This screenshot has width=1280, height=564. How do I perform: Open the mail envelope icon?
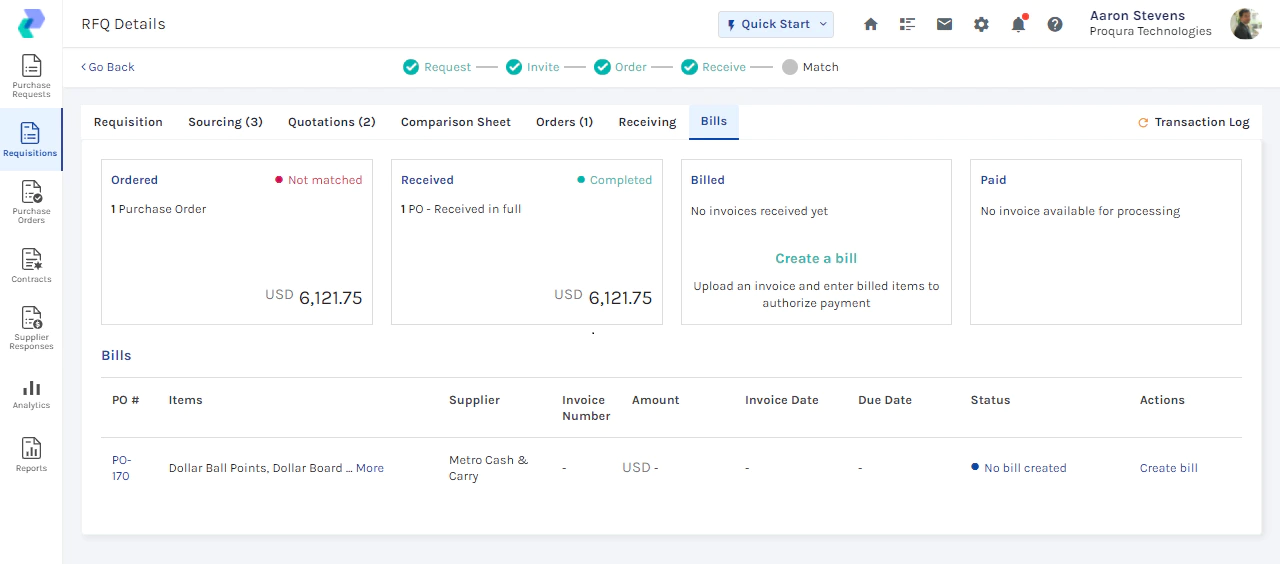click(944, 24)
